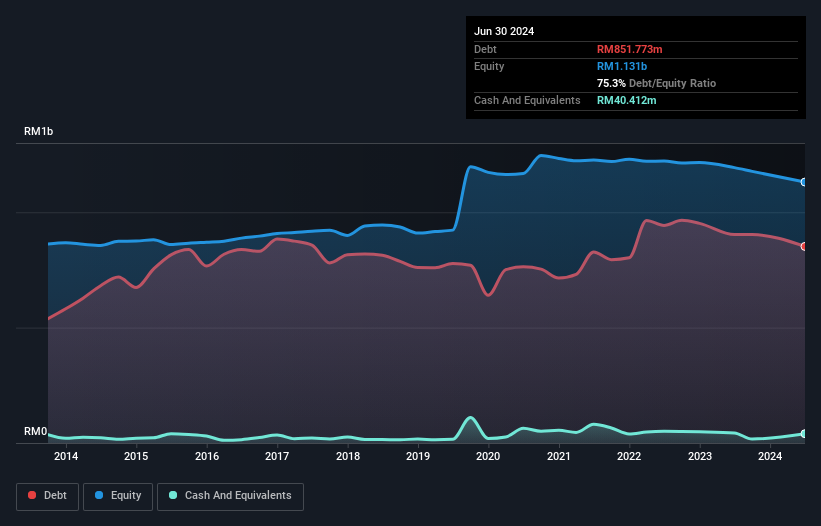This screenshot has height=526, width=821.
Task: Click the Jun 30 2024 tooltip date
Action: click(x=504, y=31)
